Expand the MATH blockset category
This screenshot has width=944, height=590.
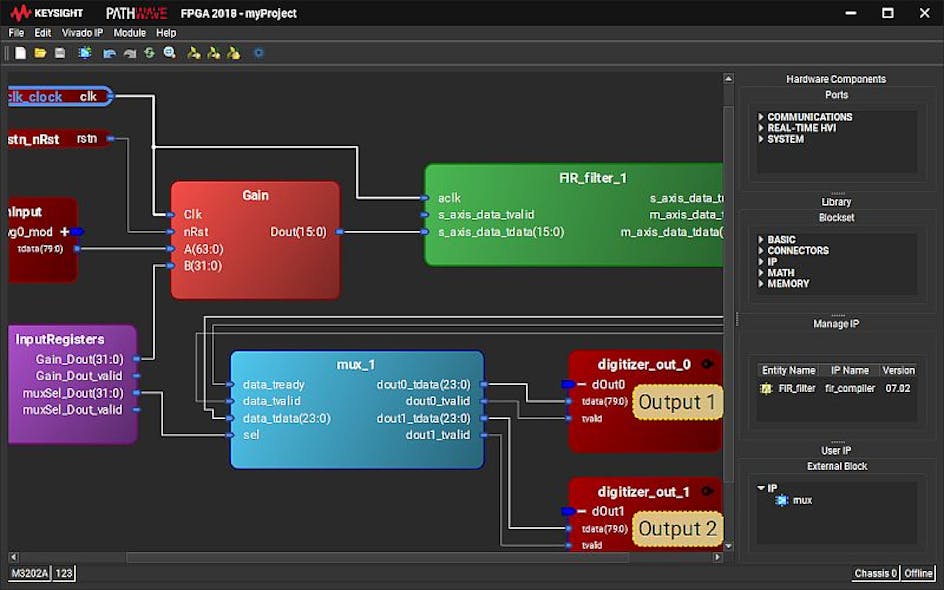pos(779,272)
